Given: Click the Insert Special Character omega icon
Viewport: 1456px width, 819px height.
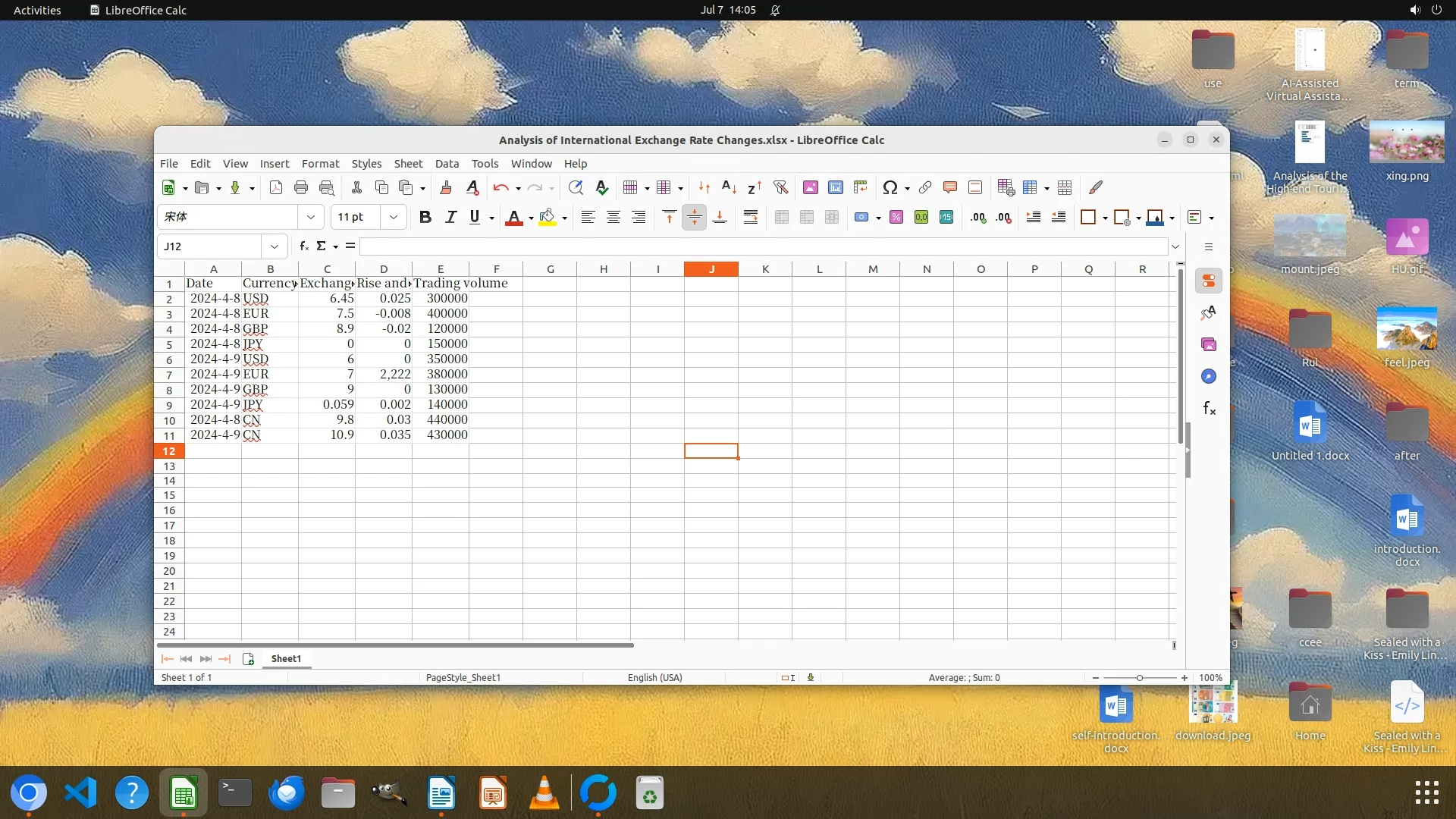Looking at the screenshot, I should coord(890,187).
